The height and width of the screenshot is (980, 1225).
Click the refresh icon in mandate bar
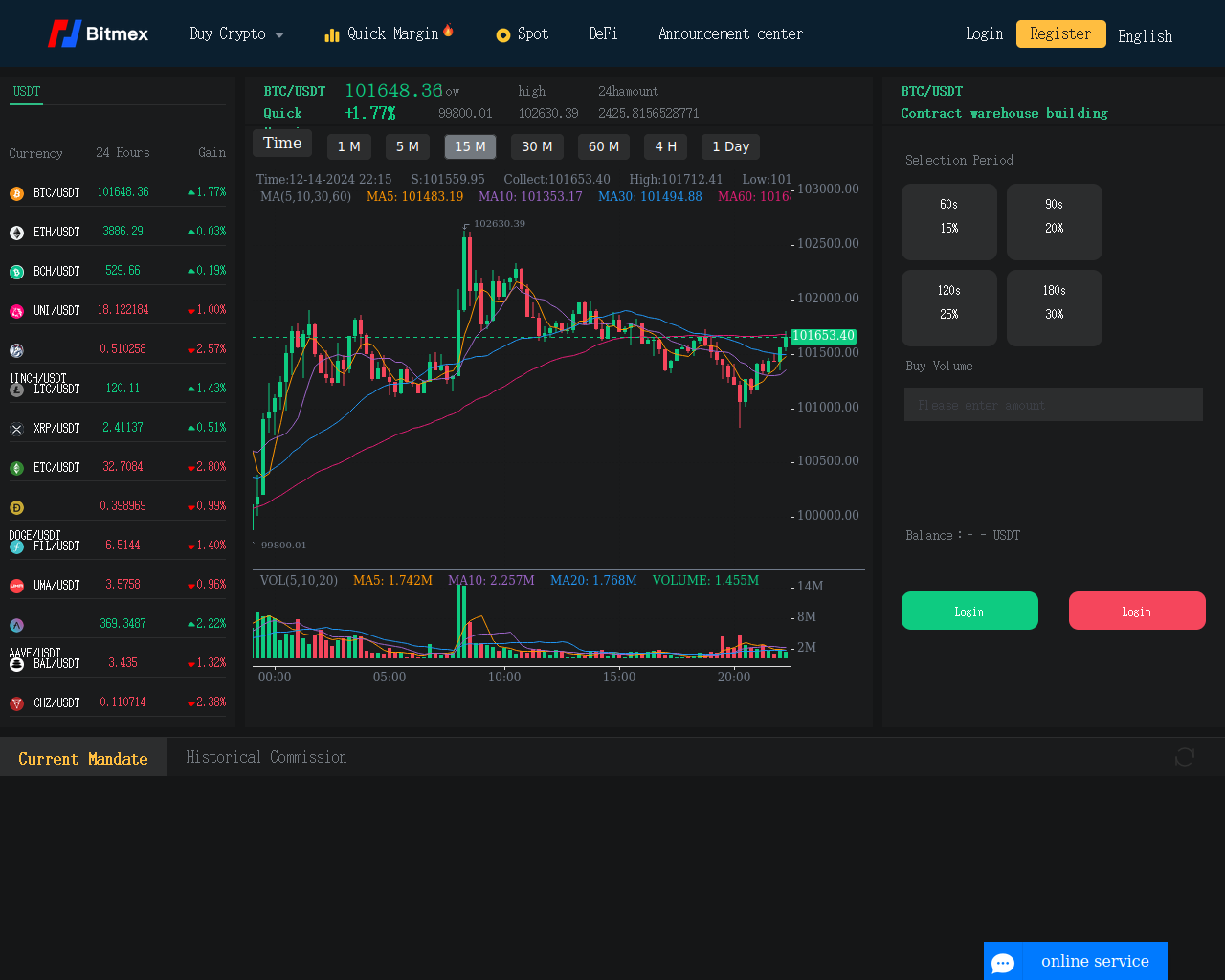click(1184, 757)
